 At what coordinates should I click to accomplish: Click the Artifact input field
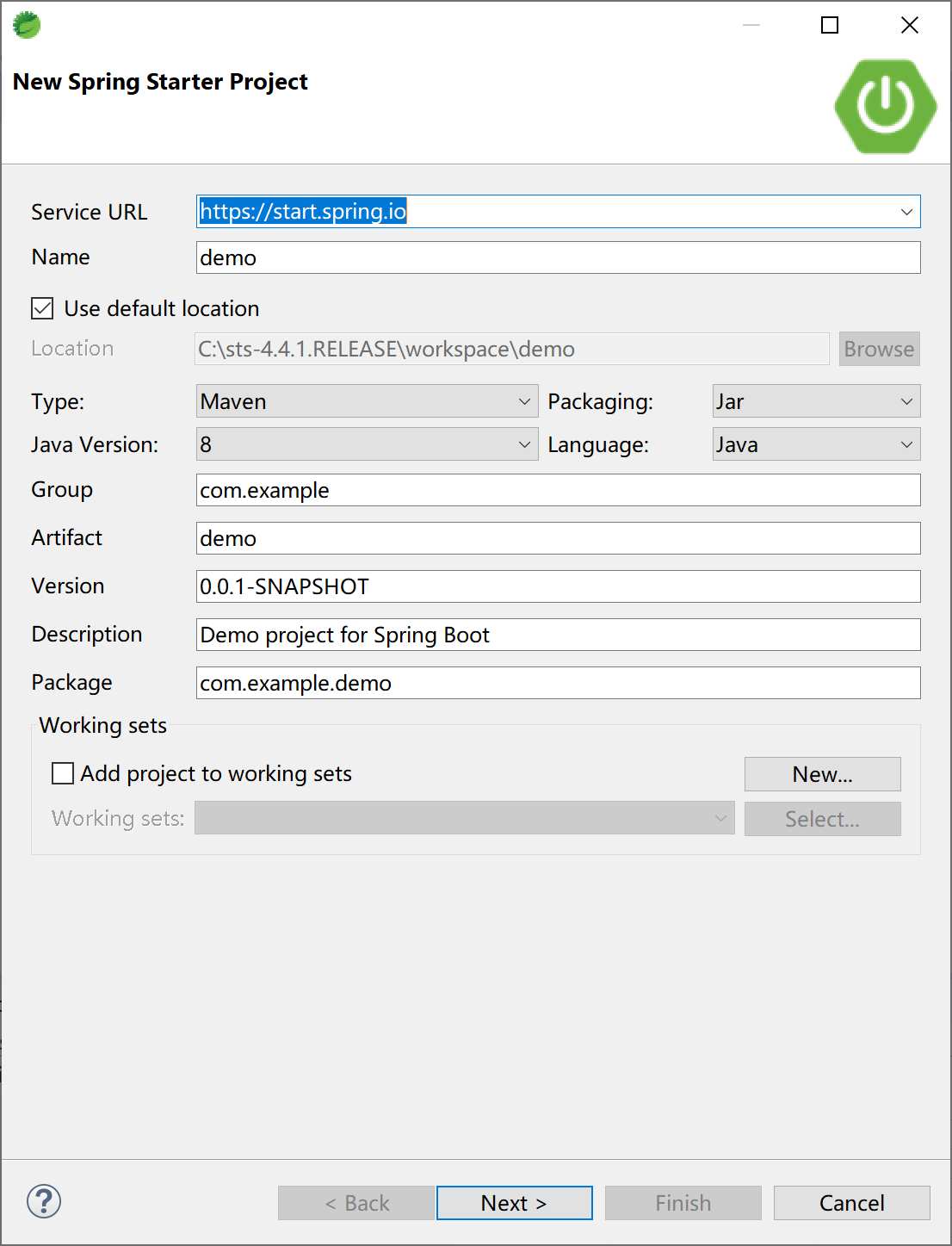coord(558,538)
